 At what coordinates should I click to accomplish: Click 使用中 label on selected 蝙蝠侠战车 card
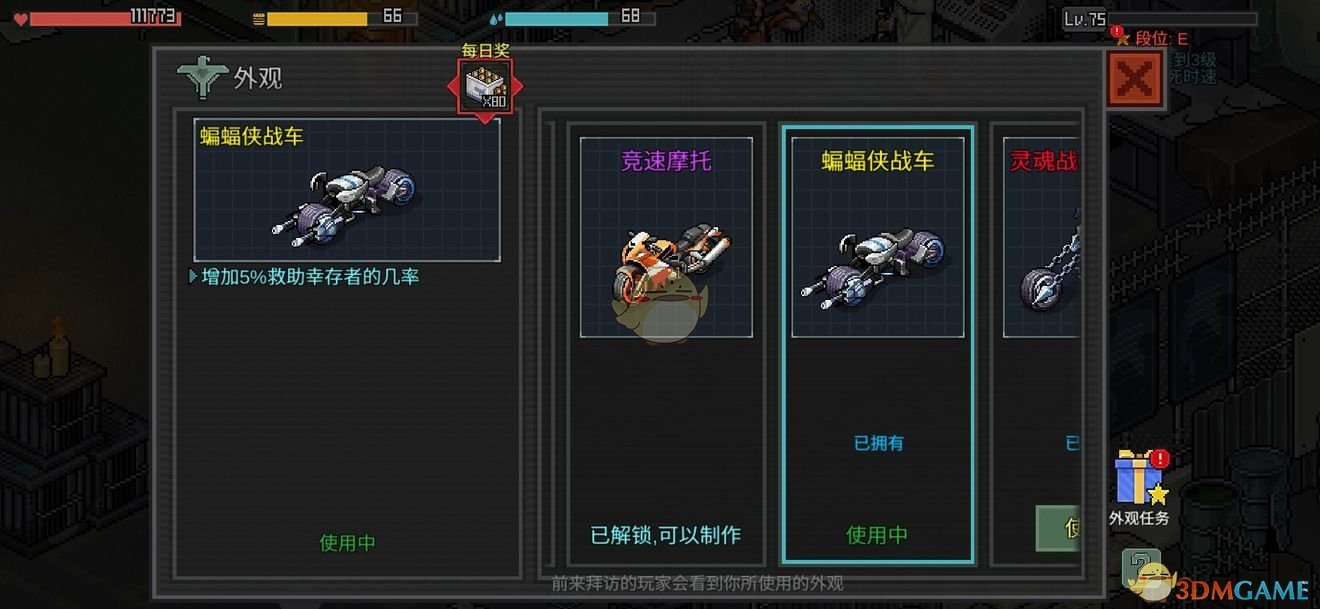[x=877, y=535]
